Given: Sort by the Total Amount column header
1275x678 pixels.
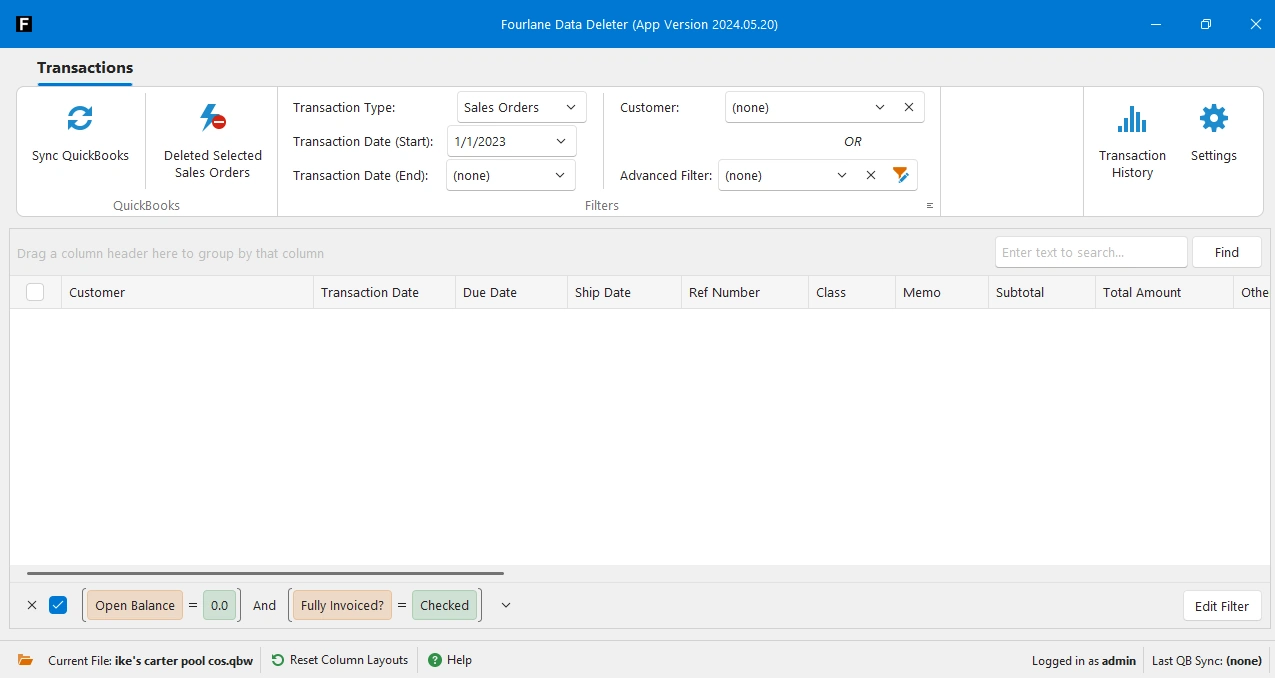Looking at the screenshot, I should (1165, 292).
